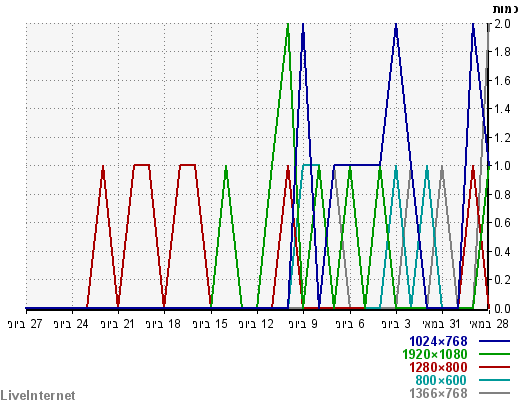Click the 27 ביונ date axis label
520x405 pixels.
pyautogui.click(x=25, y=324)
